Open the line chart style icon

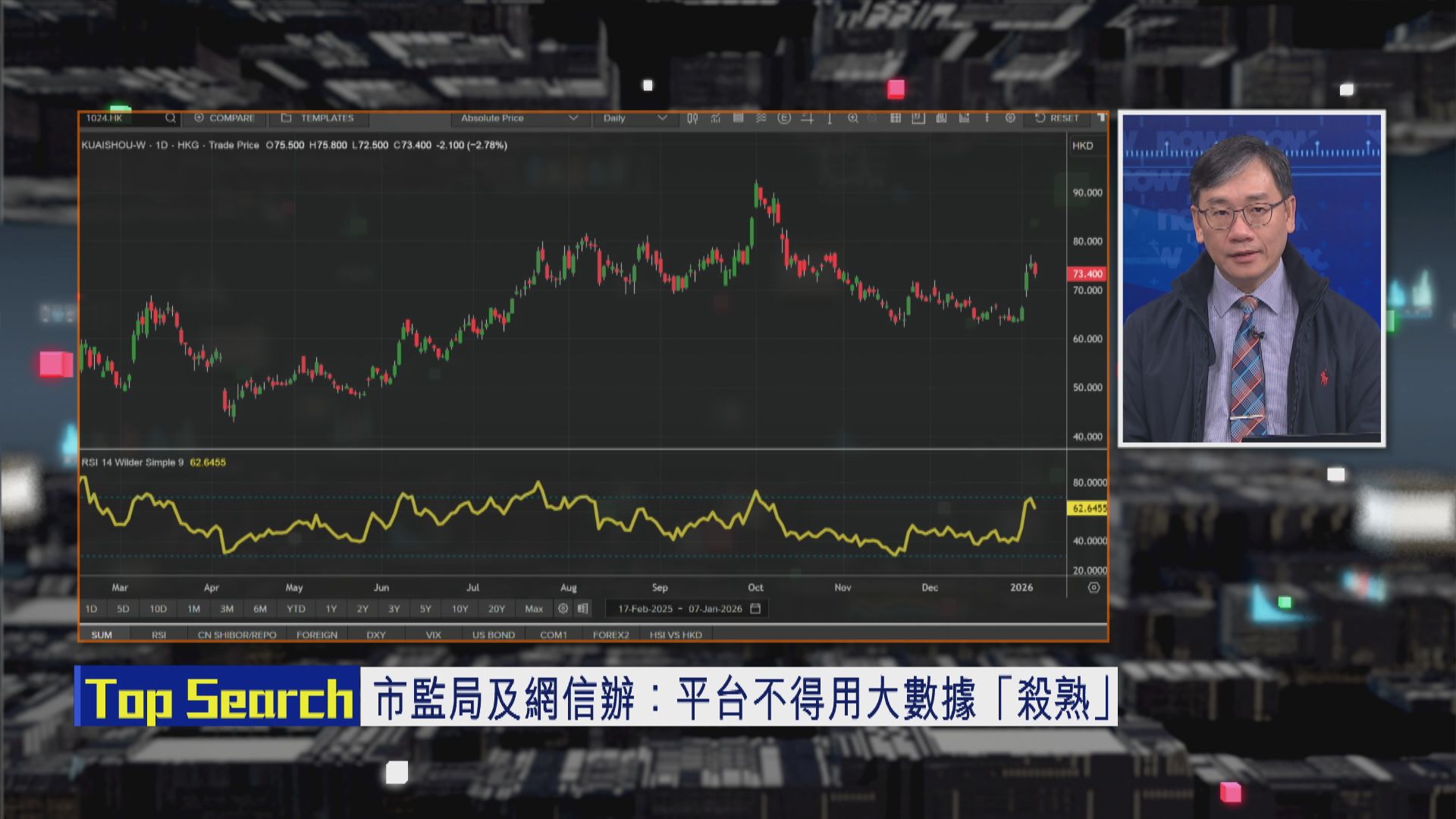(715, 118)
